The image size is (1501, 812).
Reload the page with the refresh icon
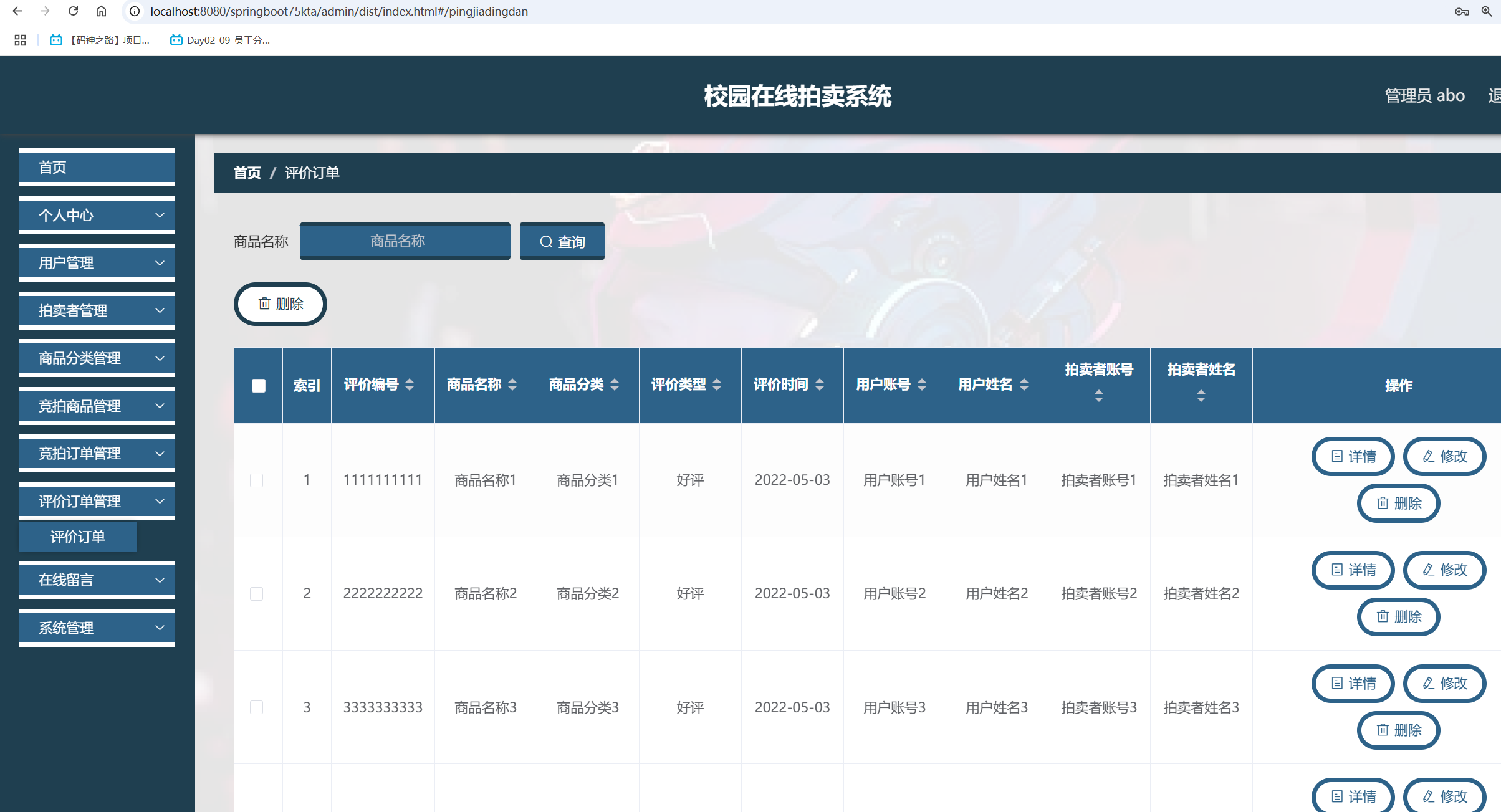73,11
